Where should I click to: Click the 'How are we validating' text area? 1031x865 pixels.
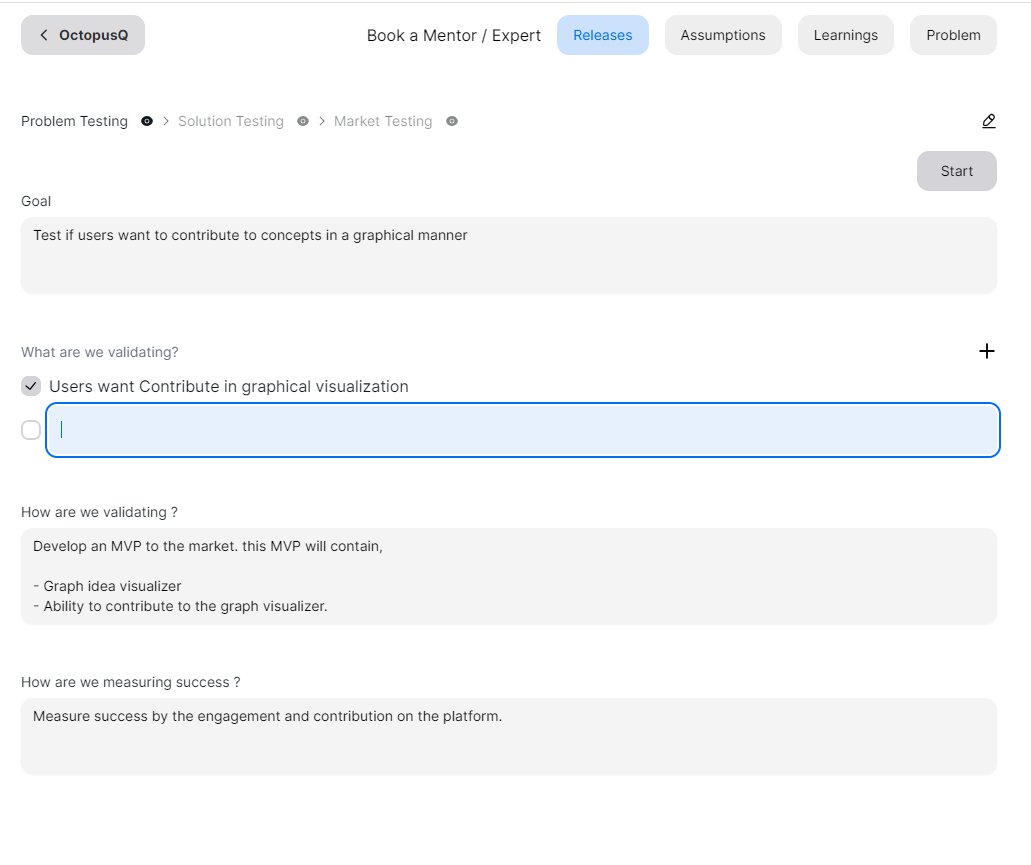click(508, 576)
